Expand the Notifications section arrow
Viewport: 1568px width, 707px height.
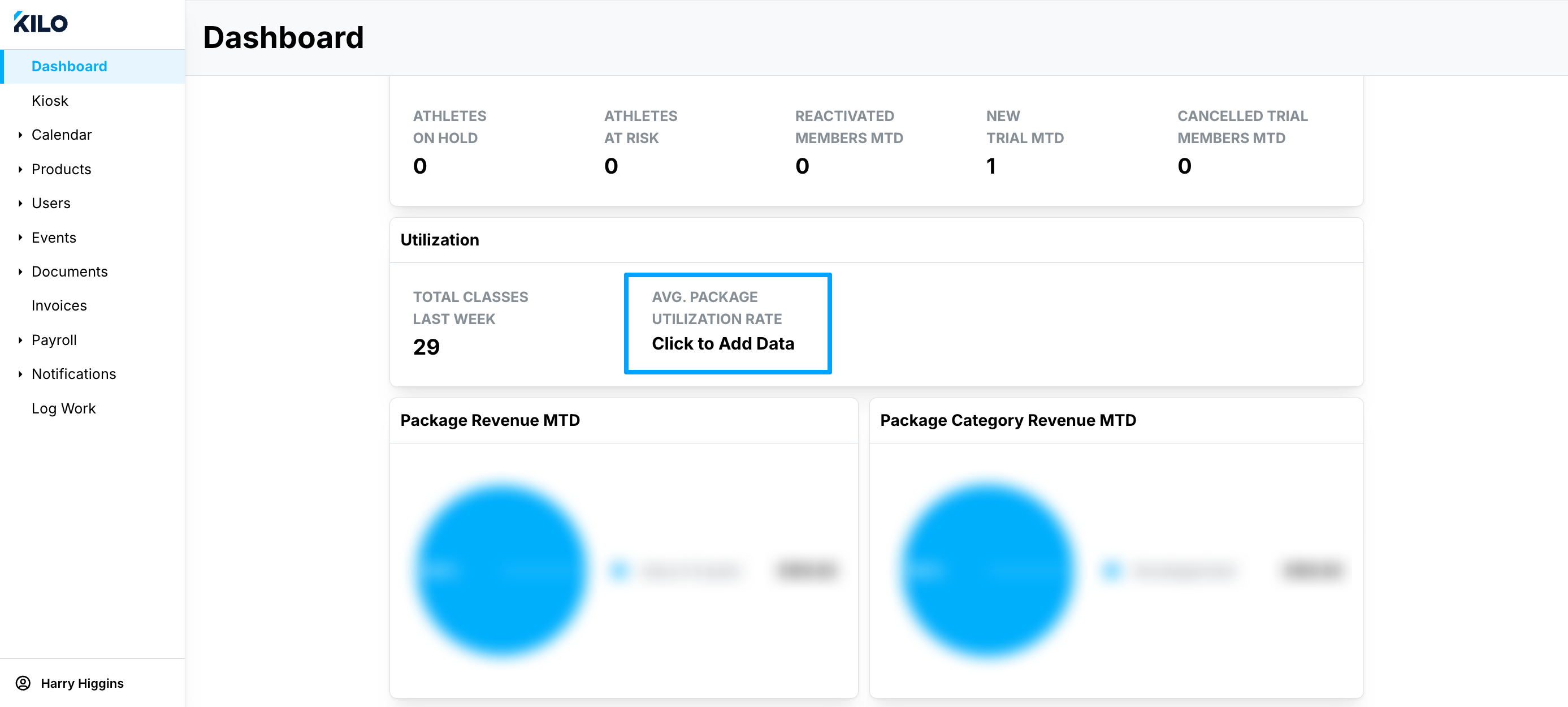(x=20, y=374)
